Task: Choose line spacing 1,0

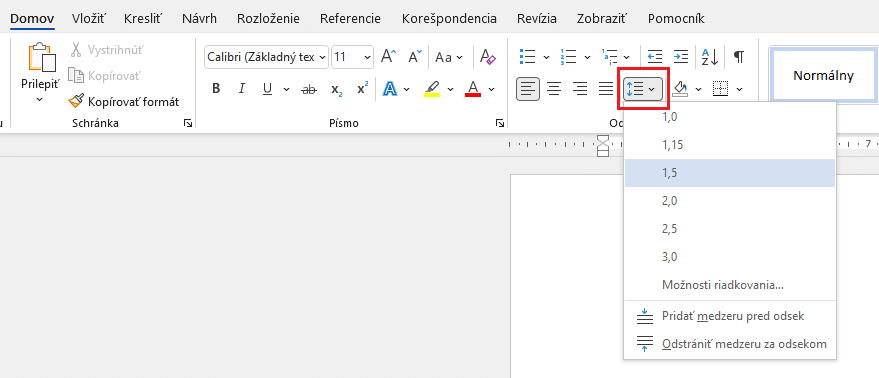Action: [730, 117]
